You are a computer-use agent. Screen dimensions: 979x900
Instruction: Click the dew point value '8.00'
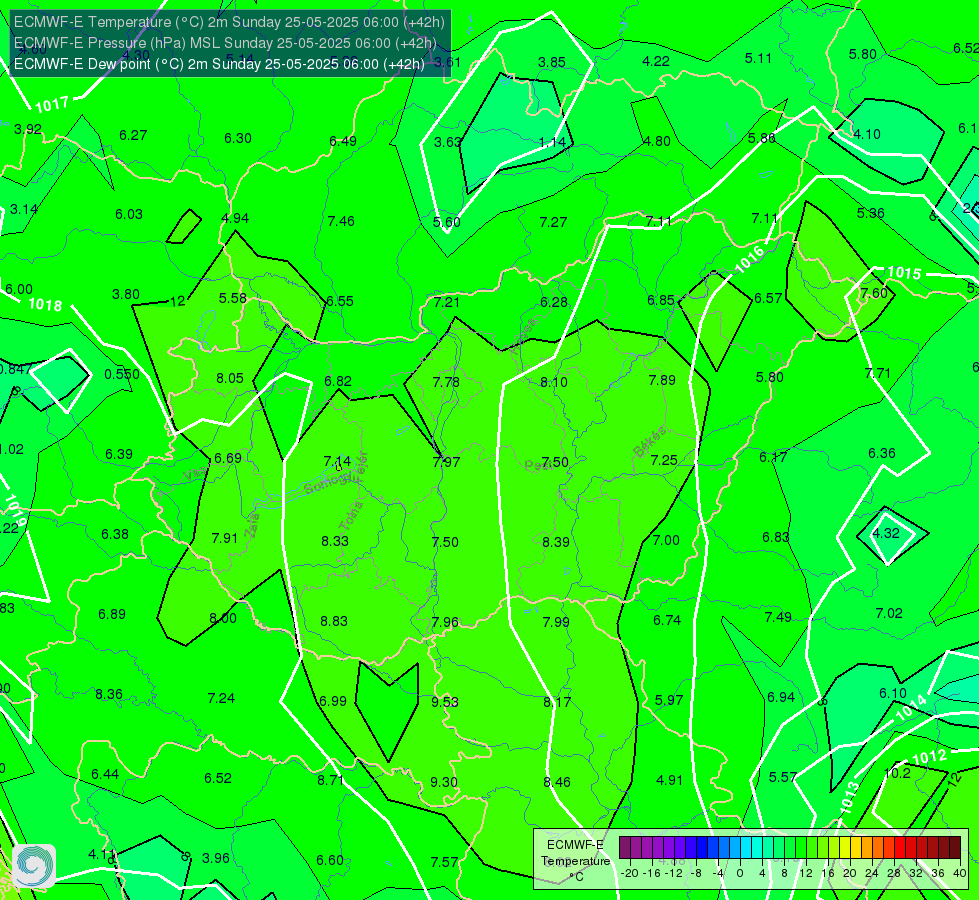tap(223, 618)
